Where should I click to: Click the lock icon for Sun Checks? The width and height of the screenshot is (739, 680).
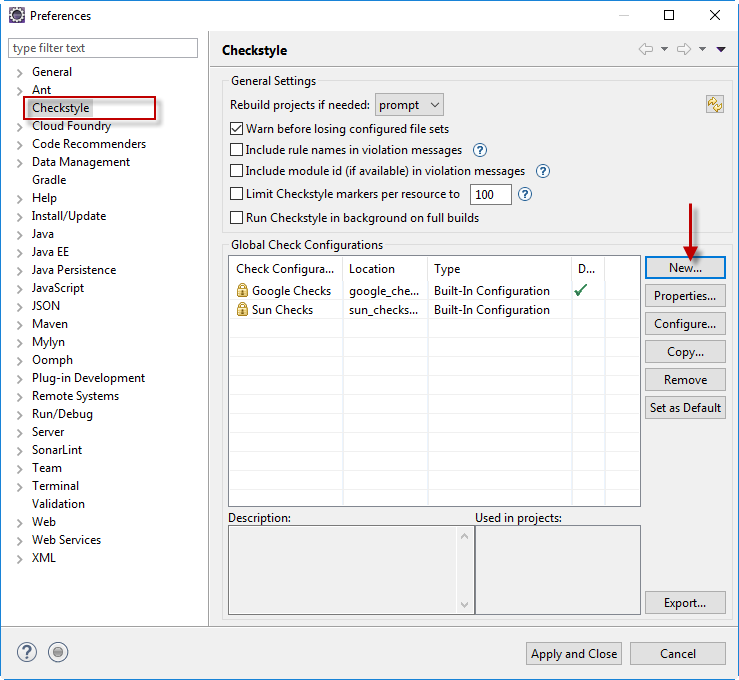(x=242, y=310)
